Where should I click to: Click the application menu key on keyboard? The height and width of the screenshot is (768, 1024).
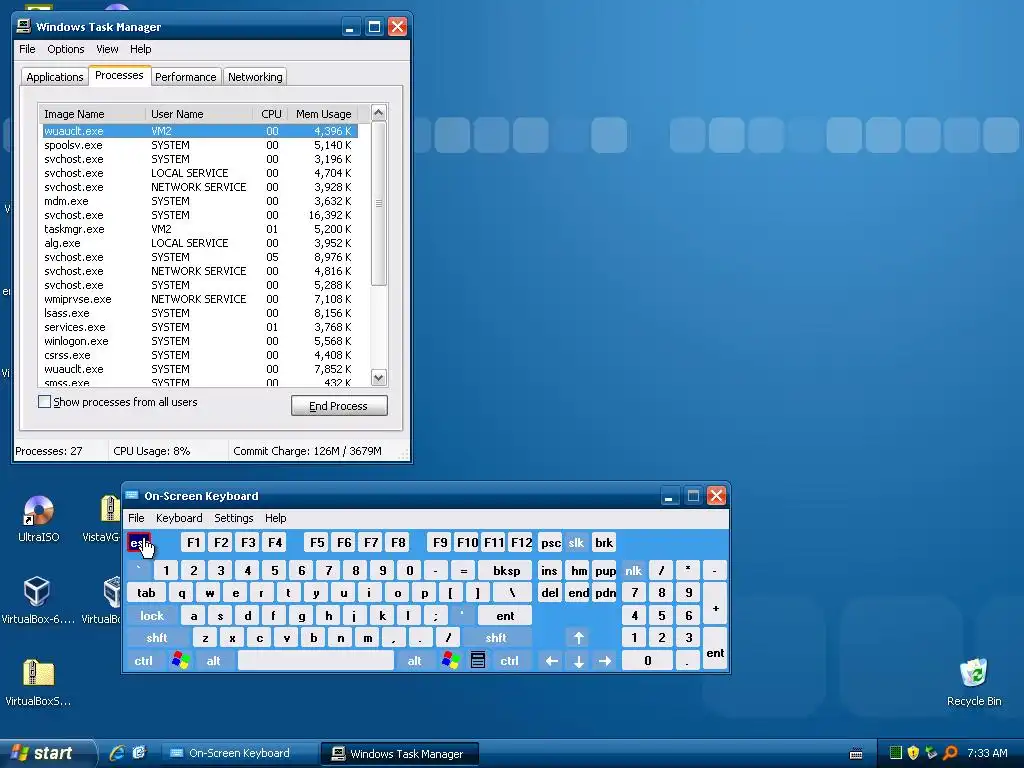(x=478, y=660)
